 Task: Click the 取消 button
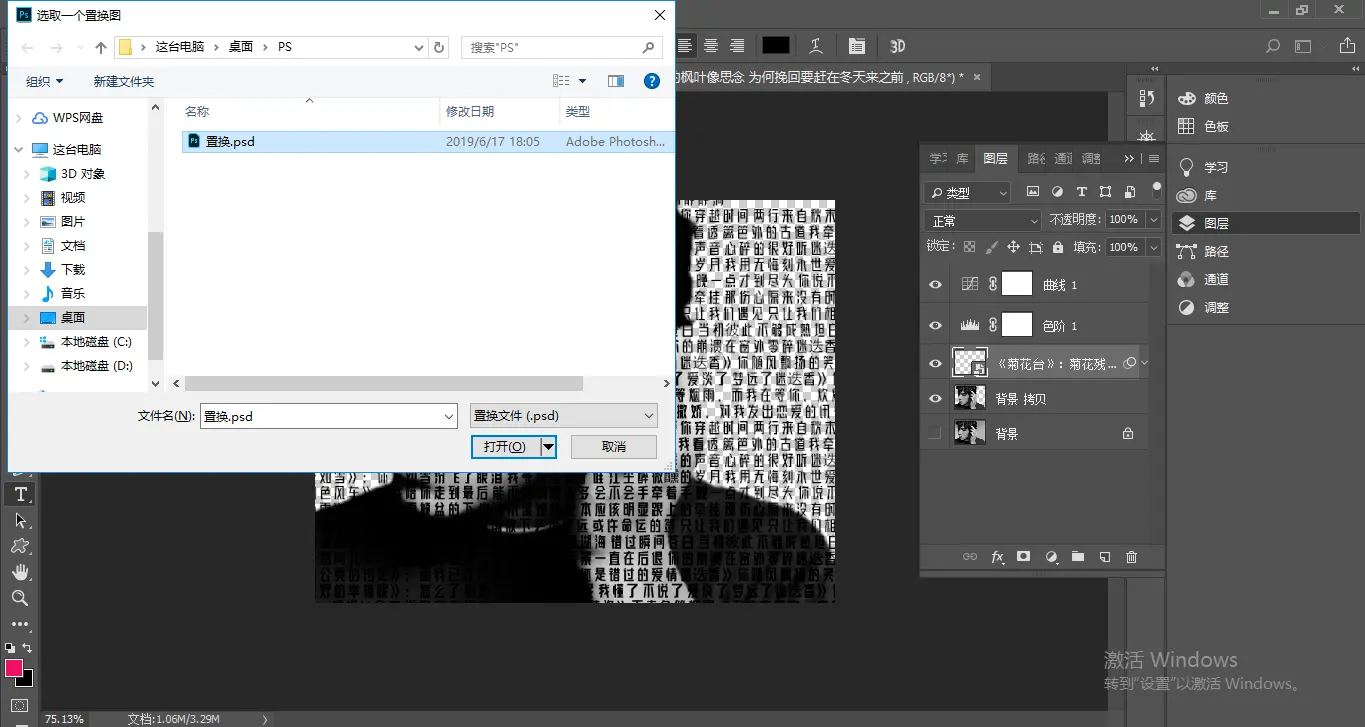tap(614, 447)
